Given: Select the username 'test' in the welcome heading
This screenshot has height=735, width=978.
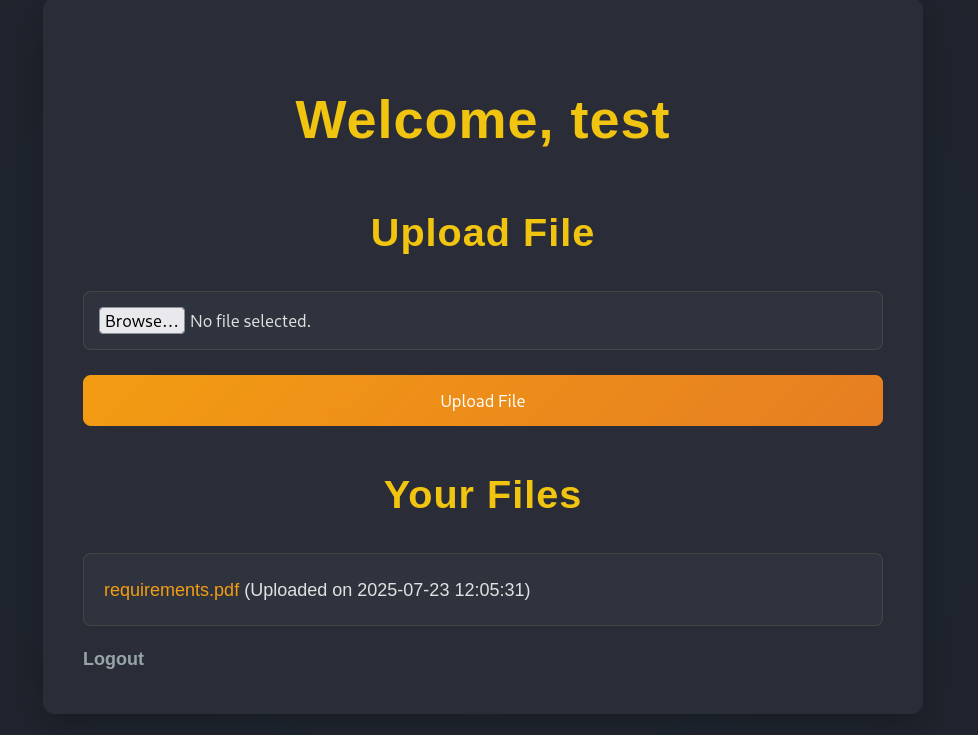Looking at the screenshot, I should 620,120.
